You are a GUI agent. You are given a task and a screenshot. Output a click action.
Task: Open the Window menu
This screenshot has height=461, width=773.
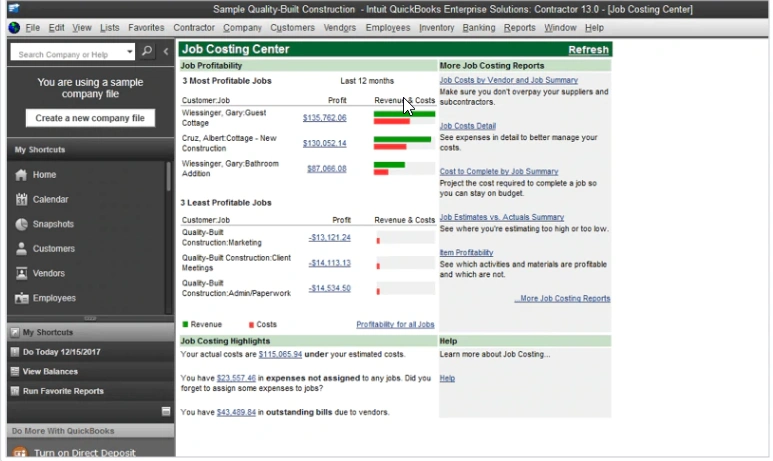[x=560, y=28]
